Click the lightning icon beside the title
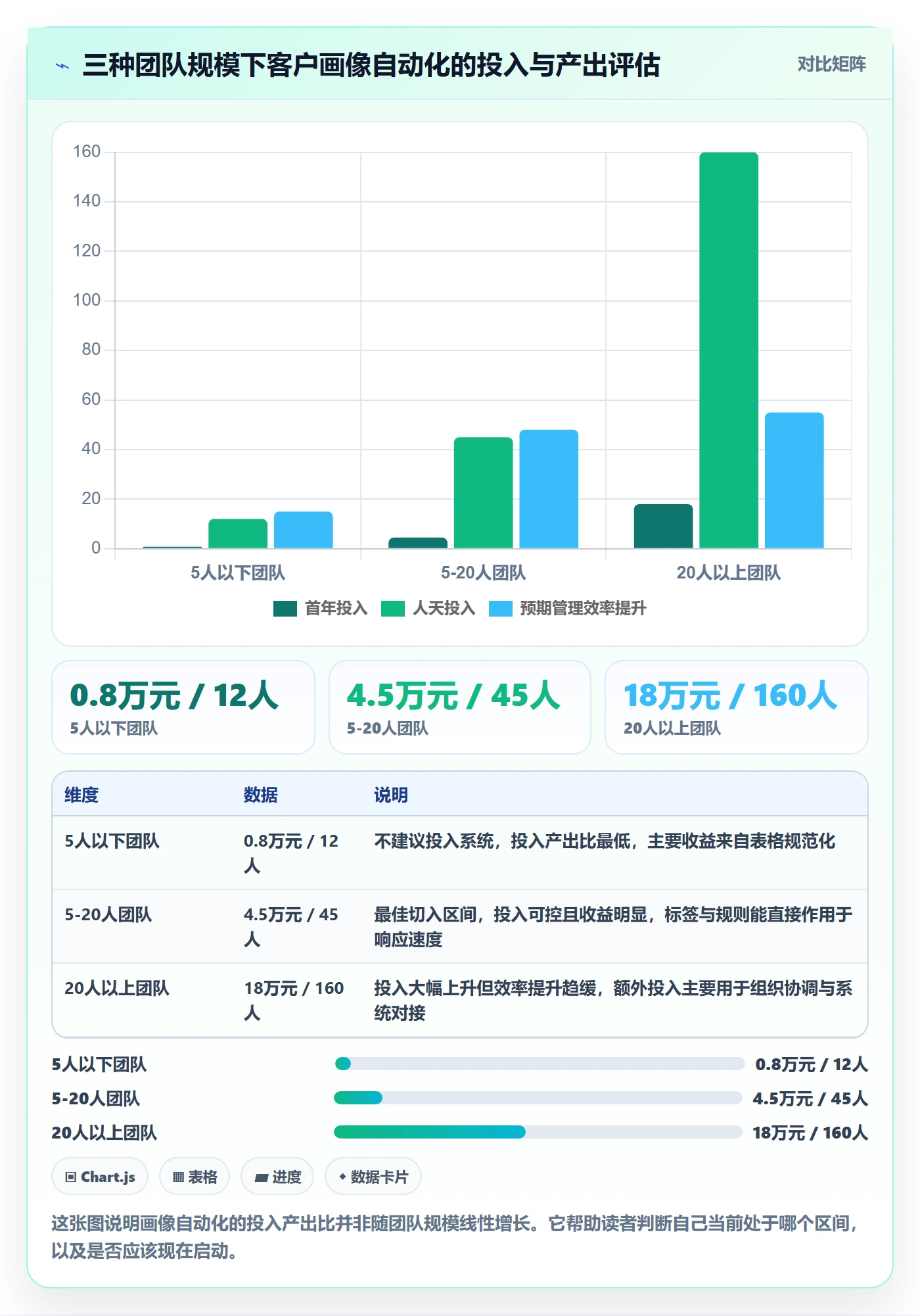The height and width of the screenshot is (1316, 920). click(x=62, y=66)
